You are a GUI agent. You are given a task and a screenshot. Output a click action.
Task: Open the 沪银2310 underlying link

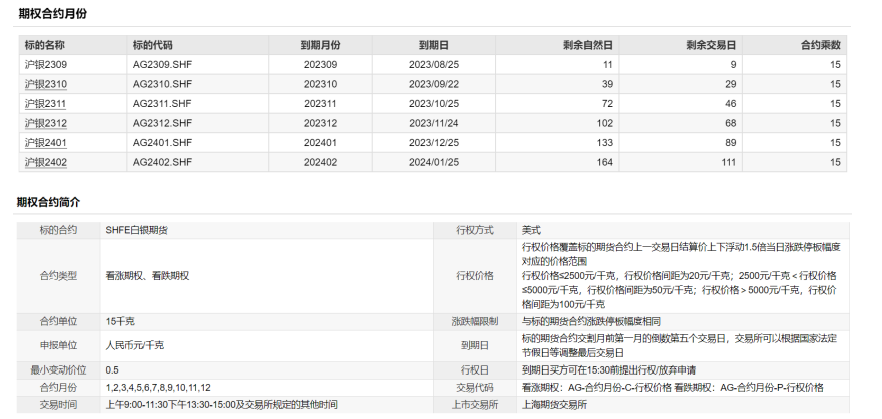point(46,84)
